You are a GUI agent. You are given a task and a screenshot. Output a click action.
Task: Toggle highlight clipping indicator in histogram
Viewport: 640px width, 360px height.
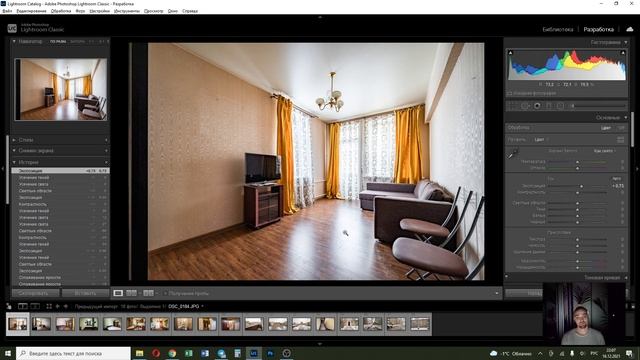click(623, 53)
